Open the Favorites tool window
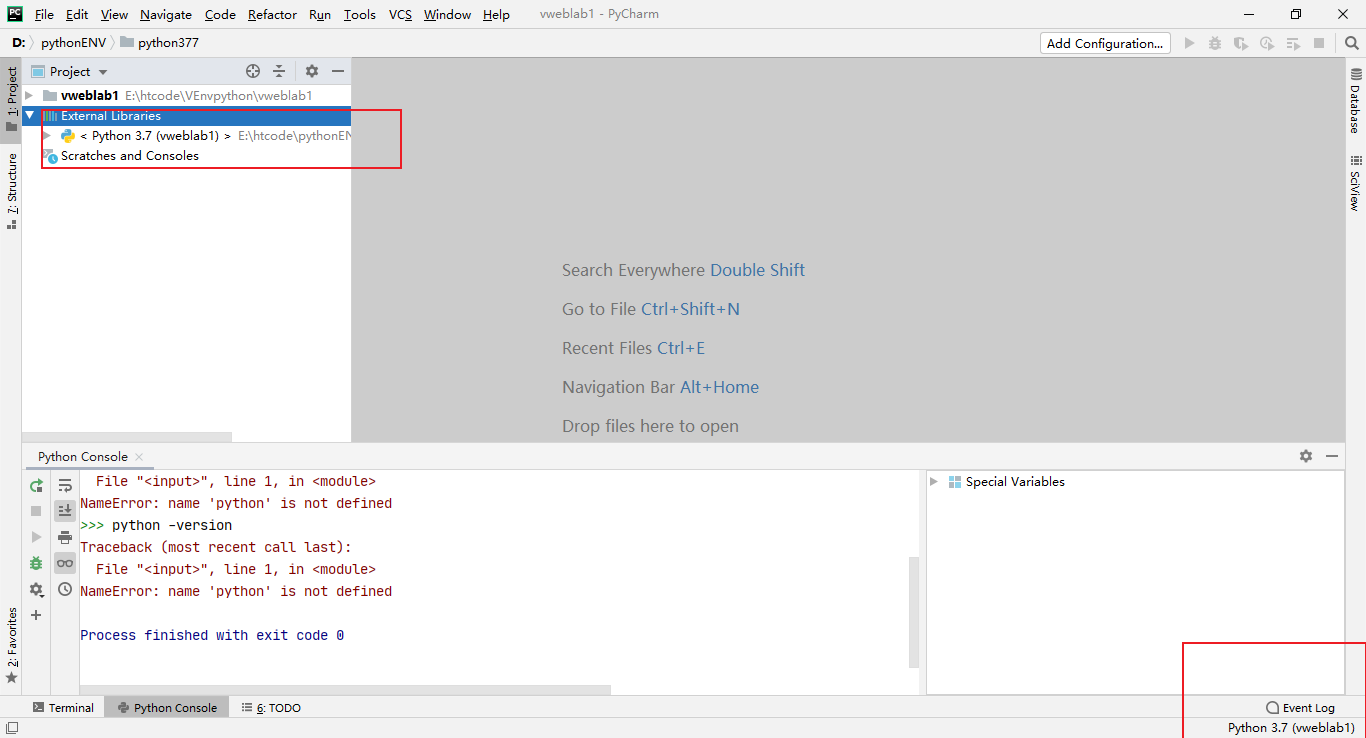 click(11, 645)
